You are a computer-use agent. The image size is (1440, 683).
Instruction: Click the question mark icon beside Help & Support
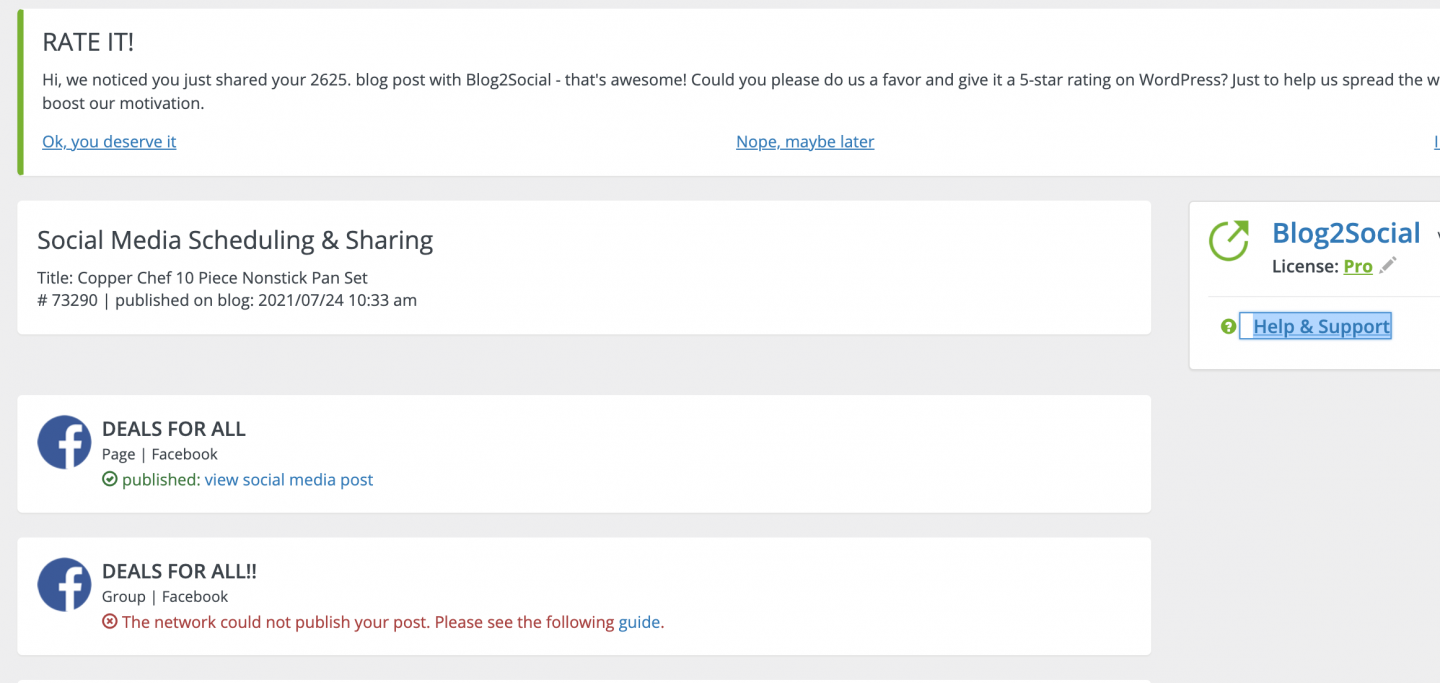pos(1227,326)
